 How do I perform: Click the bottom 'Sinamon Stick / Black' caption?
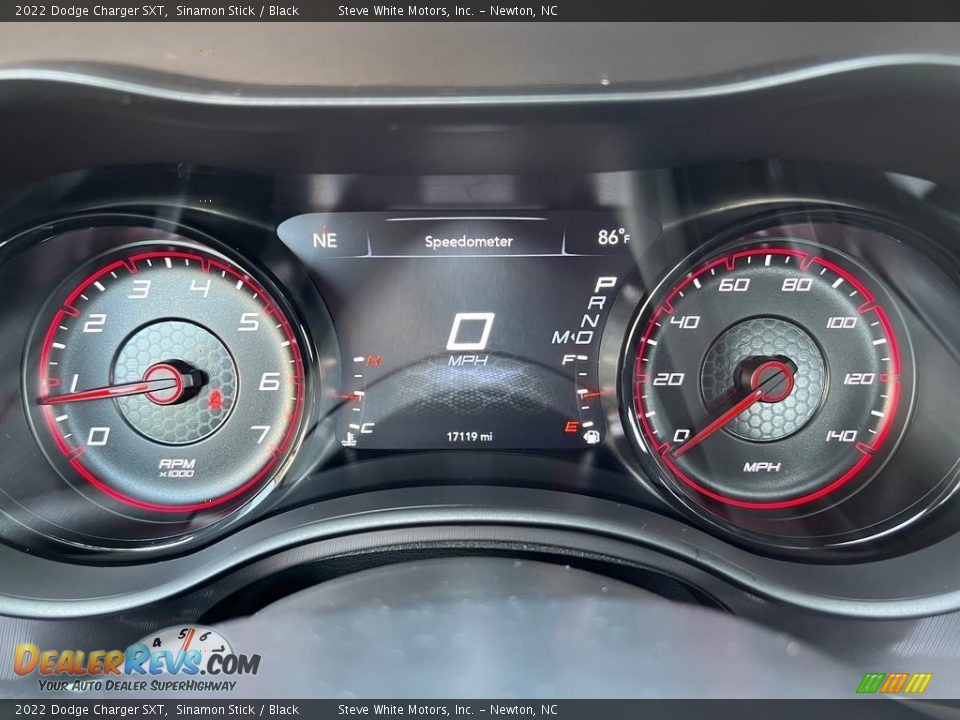point(238,710)
